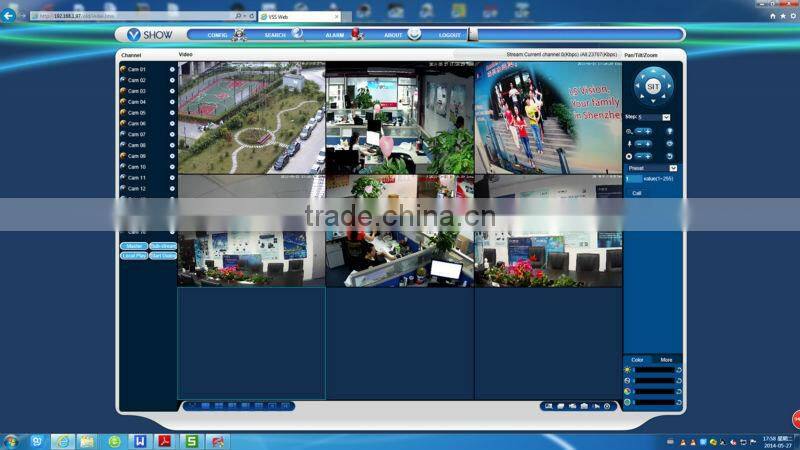The width and height of the screenshot is (800, 450).
Task: Toggle Cam 11 stream button
Action: (172, 178)
